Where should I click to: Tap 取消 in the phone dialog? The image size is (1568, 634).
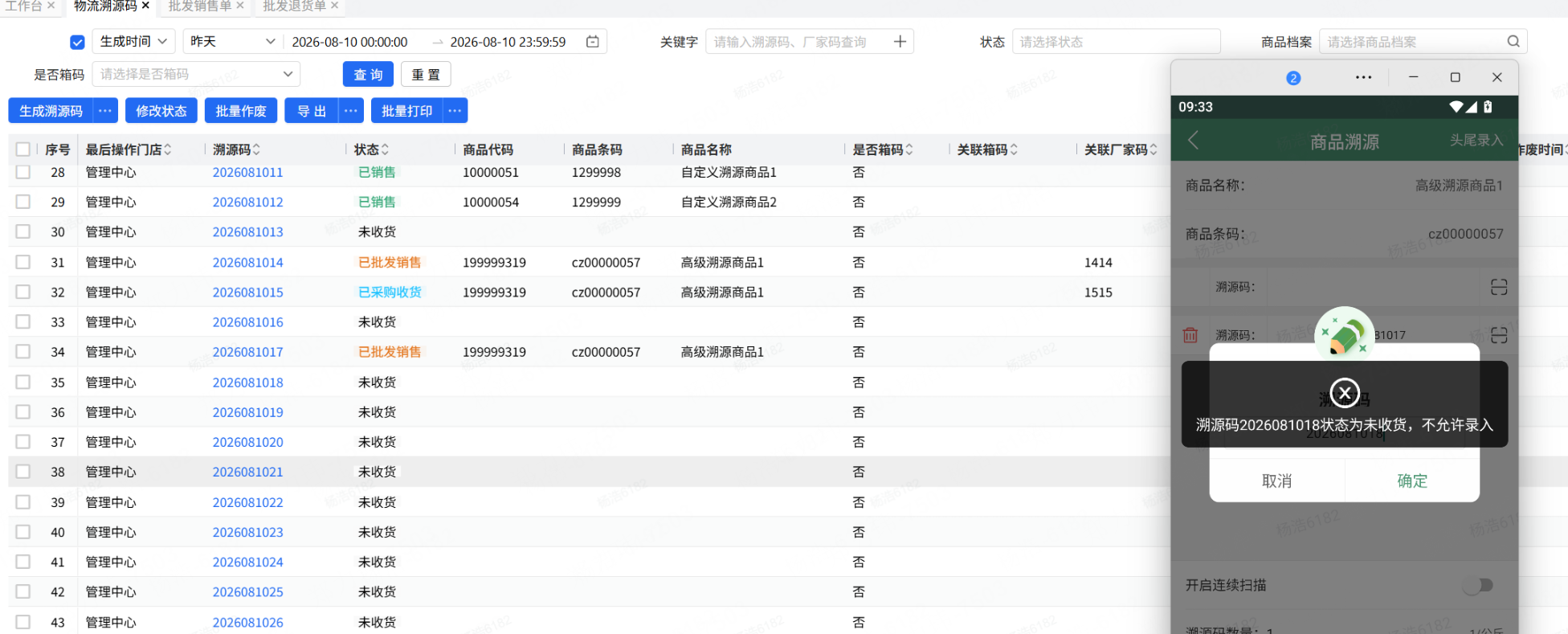1277,481
